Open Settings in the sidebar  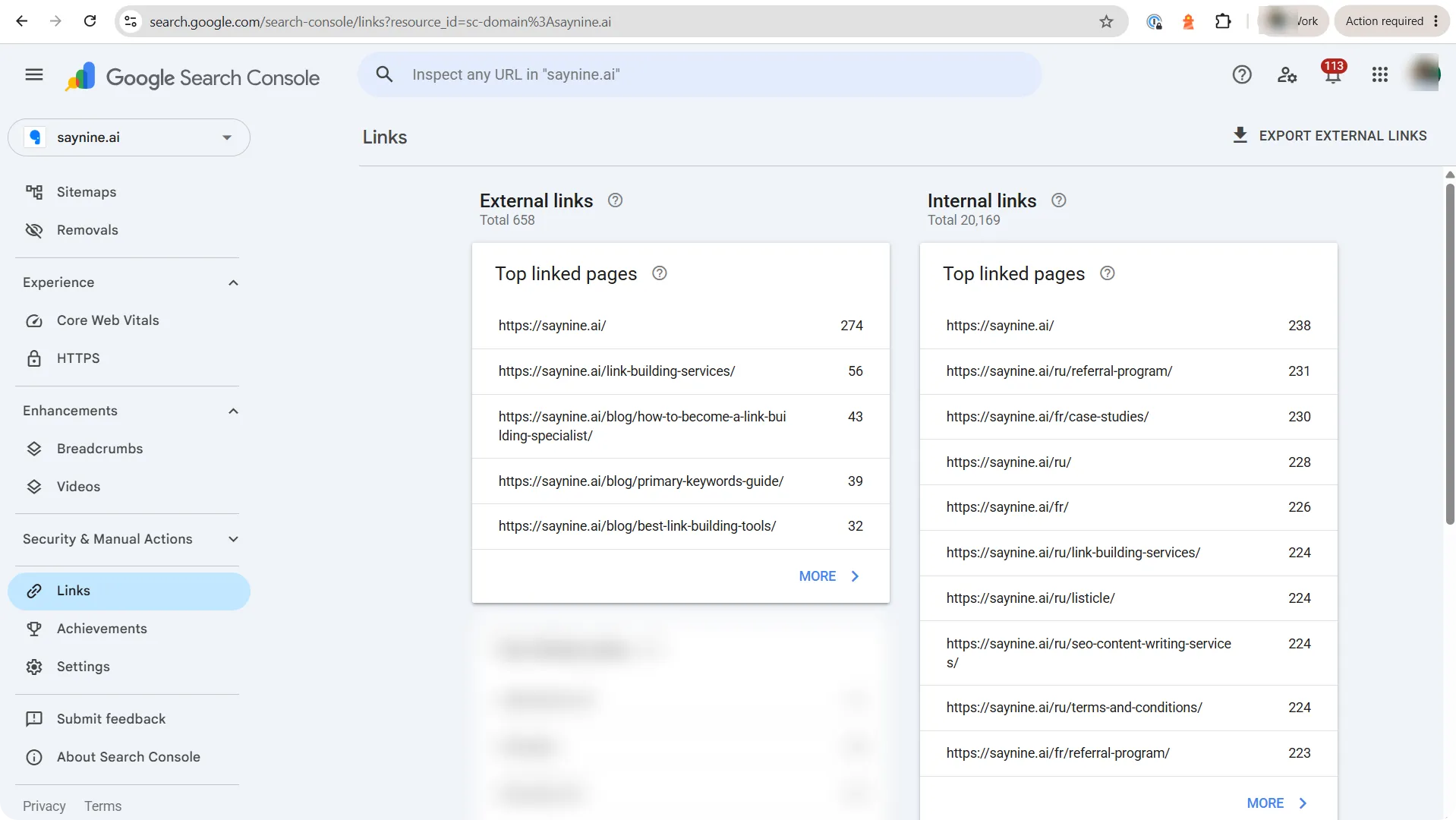pyautogui.click(x=129, y=667)
